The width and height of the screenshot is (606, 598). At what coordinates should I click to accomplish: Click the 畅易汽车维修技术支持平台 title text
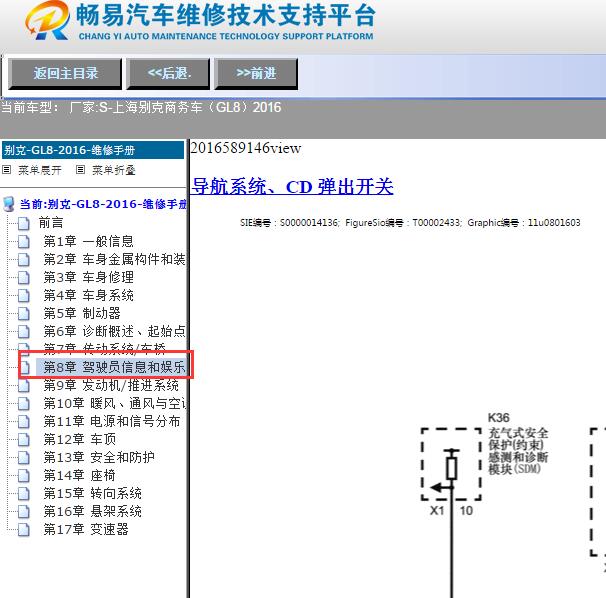tap(226, 15)
